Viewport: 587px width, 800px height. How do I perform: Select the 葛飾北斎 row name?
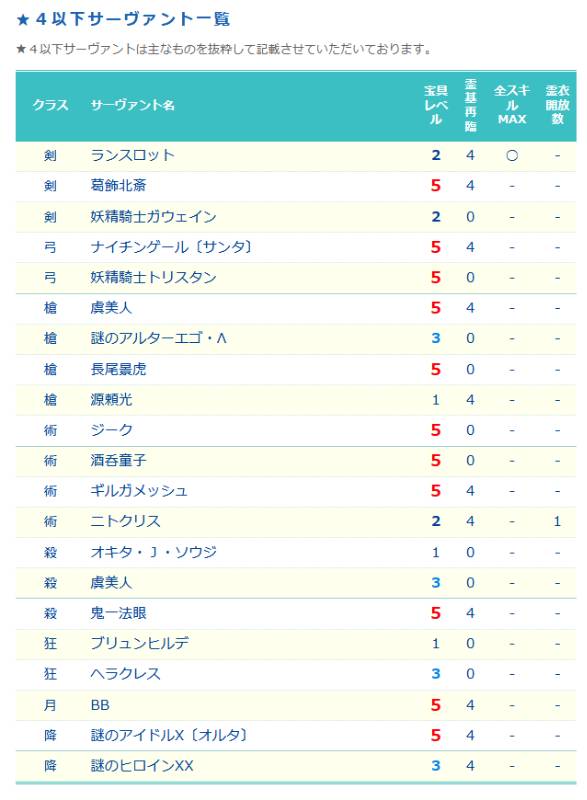(x=118, y=185)
